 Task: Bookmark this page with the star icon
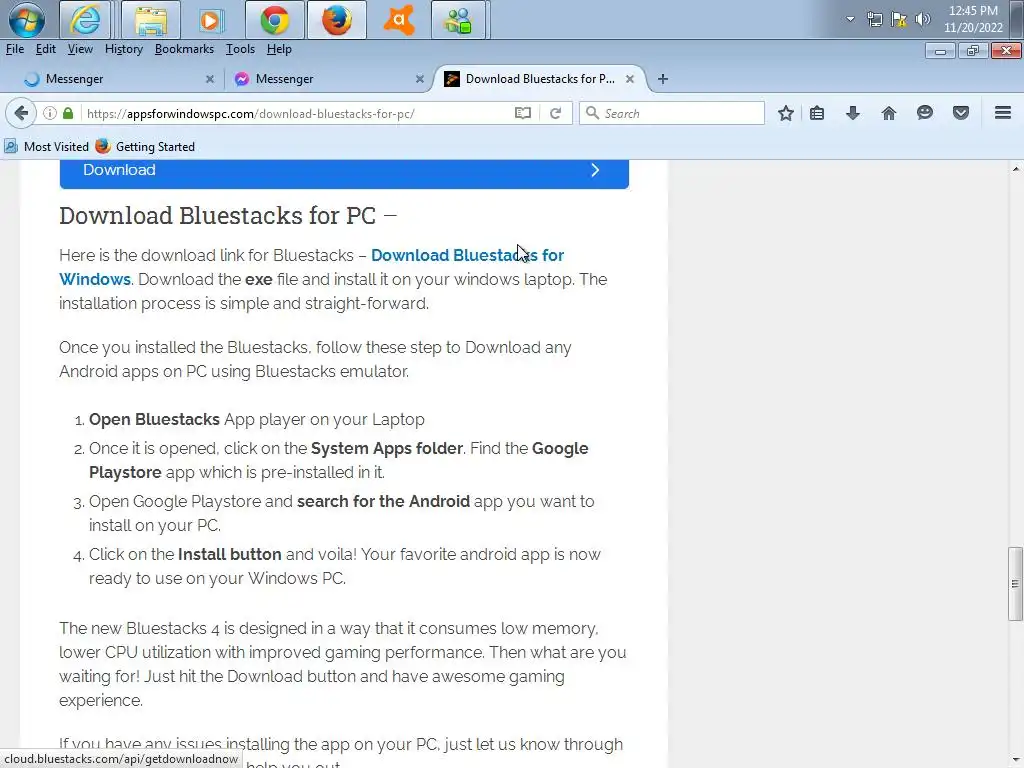click(786, 113)
